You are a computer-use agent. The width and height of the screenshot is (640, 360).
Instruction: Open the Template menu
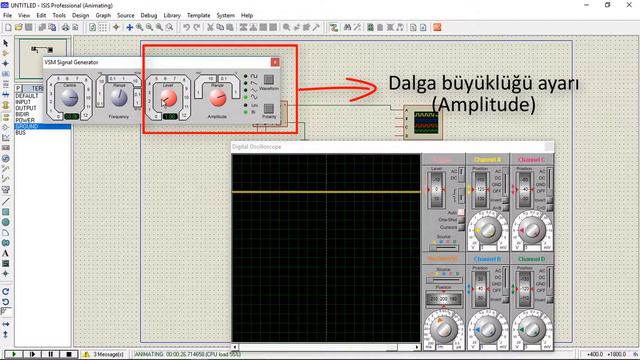click(x=198, y=15)
